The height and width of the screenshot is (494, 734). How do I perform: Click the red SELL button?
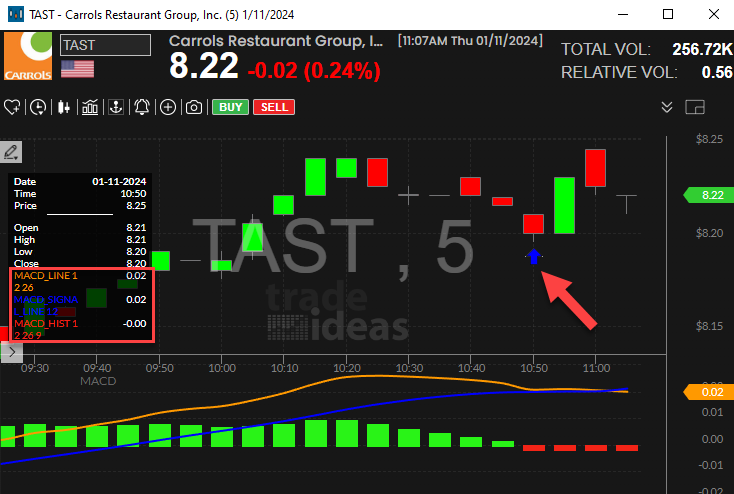coord(274,107)
